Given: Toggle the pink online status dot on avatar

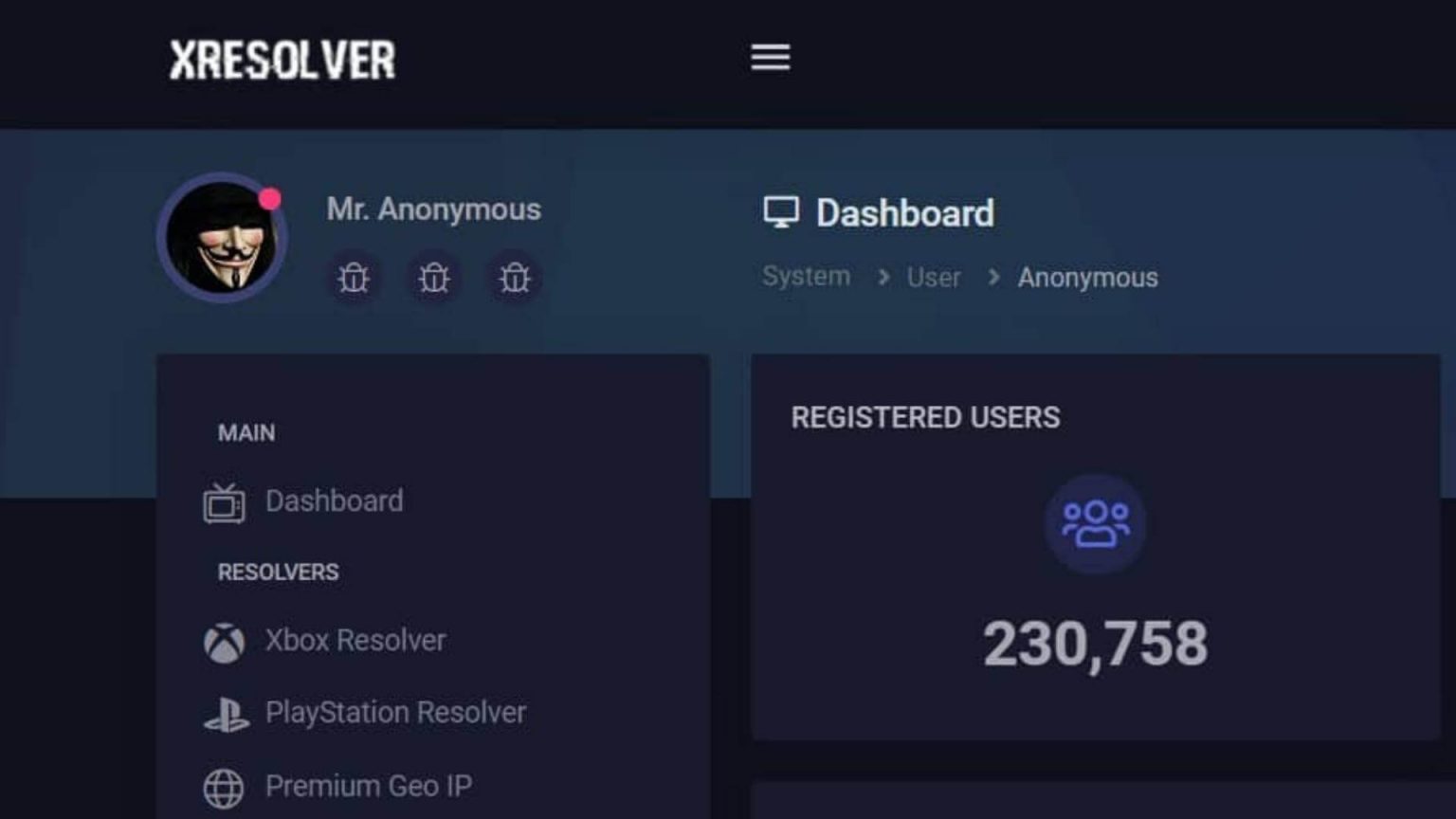Looking at the screenshot, I should pos(269,198).
